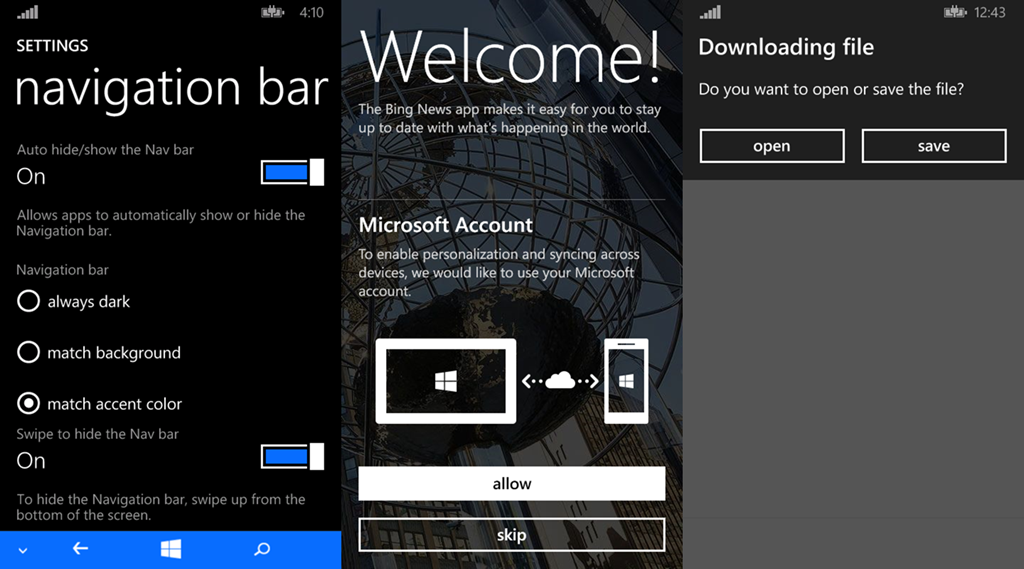Select the match accent color radio option
1024x569 pixels.
click(99, 404)
